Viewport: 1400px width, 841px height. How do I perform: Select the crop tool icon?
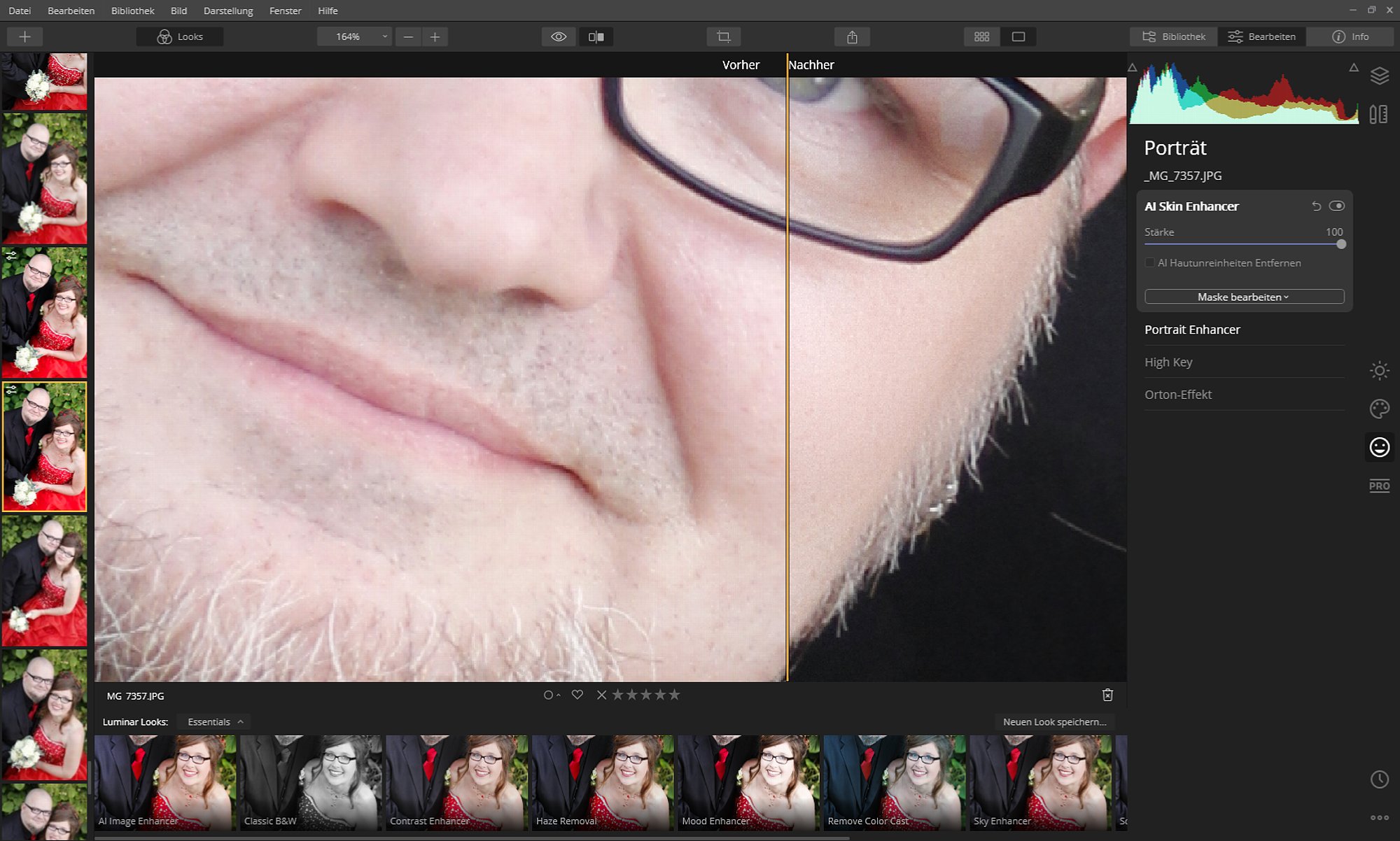[724, 36]
